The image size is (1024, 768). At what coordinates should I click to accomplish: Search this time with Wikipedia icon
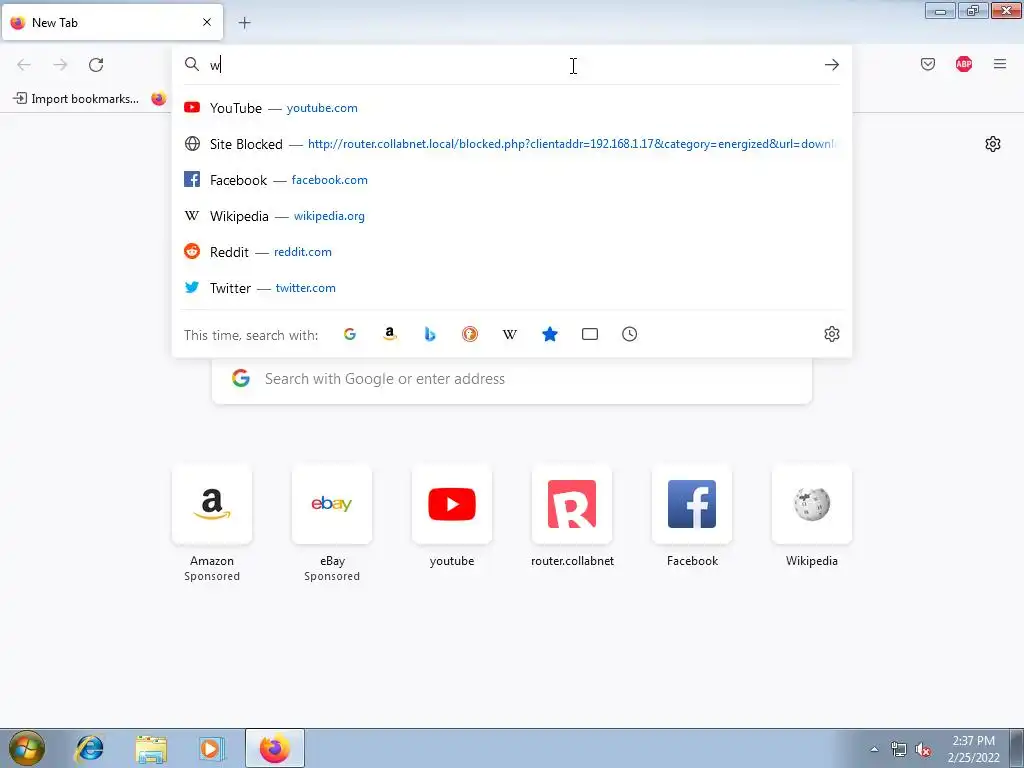coord(509,334)
